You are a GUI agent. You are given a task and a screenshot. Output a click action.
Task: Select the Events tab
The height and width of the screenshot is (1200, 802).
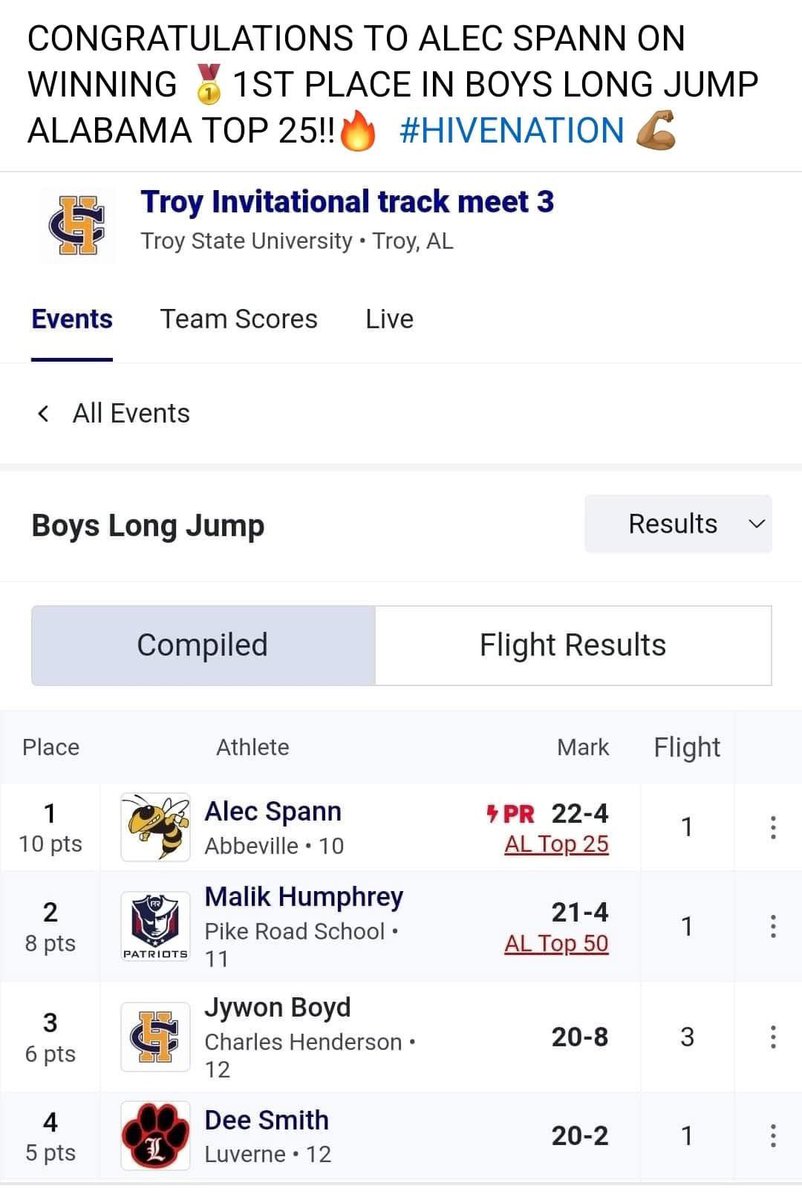[x=72, y=319]
